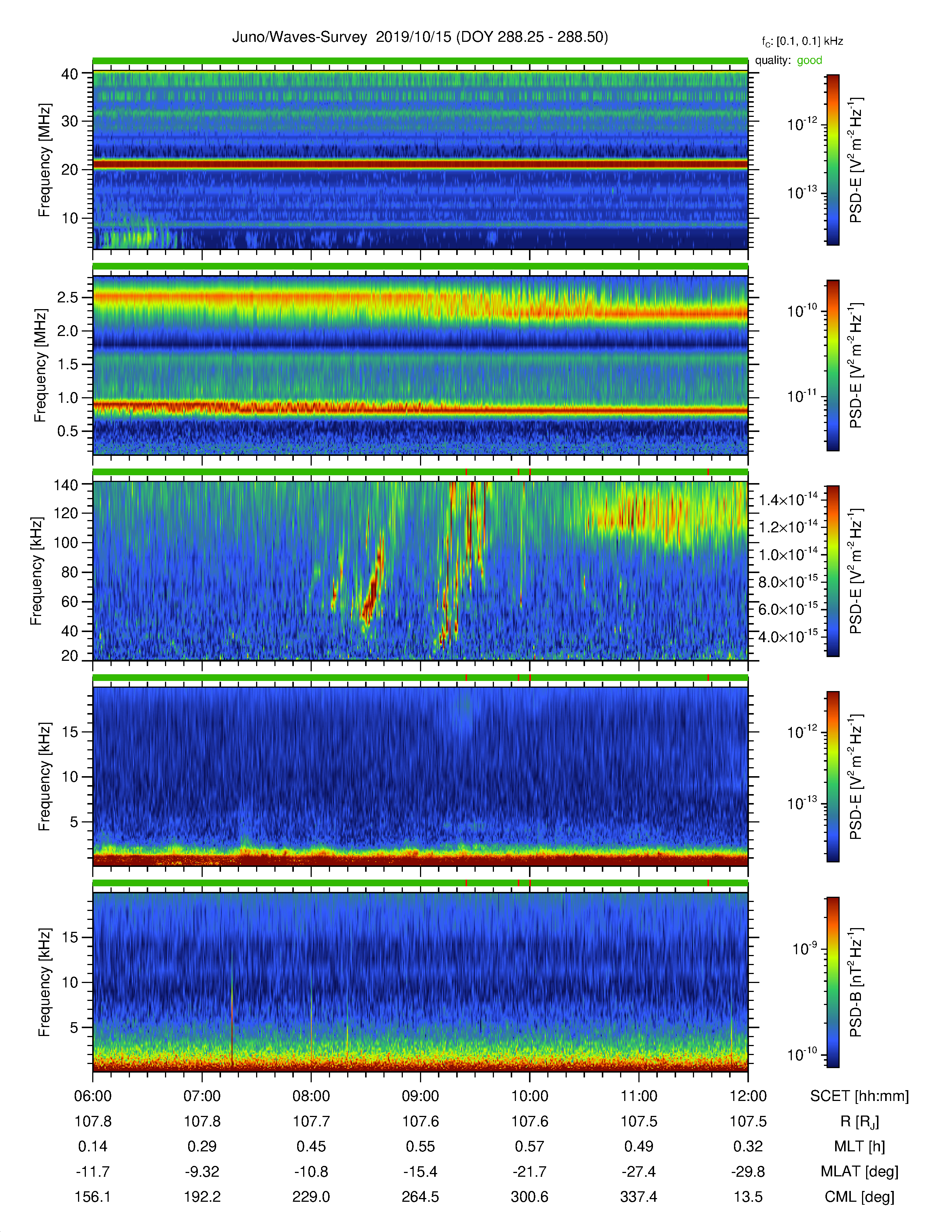Screen dimensions: 952x1232
Task: Click the CML value 300.6
Action: click(529, 1197)
